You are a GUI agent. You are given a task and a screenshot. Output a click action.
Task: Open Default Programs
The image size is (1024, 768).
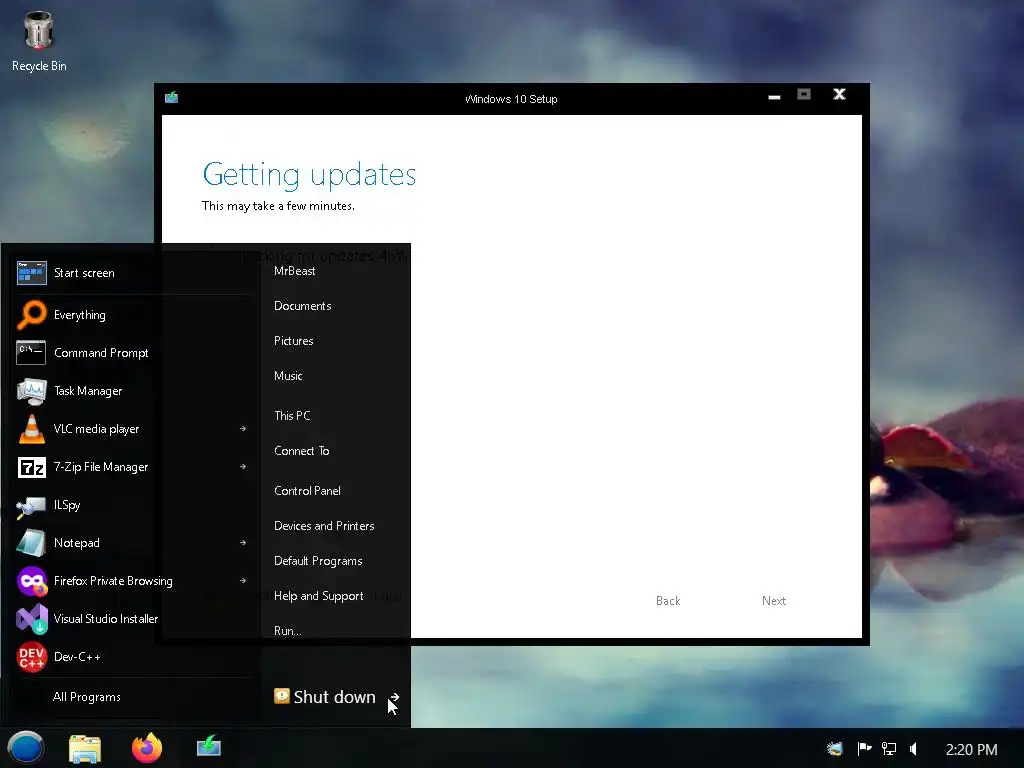[x=318, y=561]
